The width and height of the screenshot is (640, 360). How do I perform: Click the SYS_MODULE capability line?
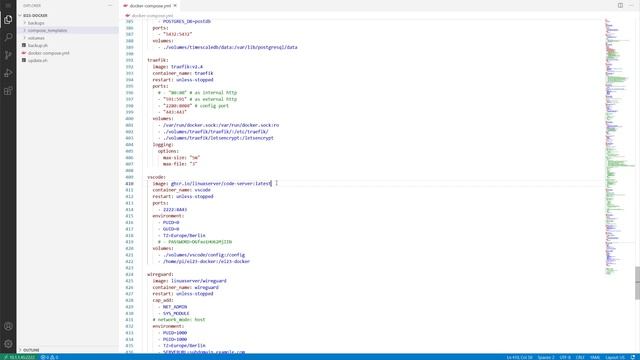(174, 313)
